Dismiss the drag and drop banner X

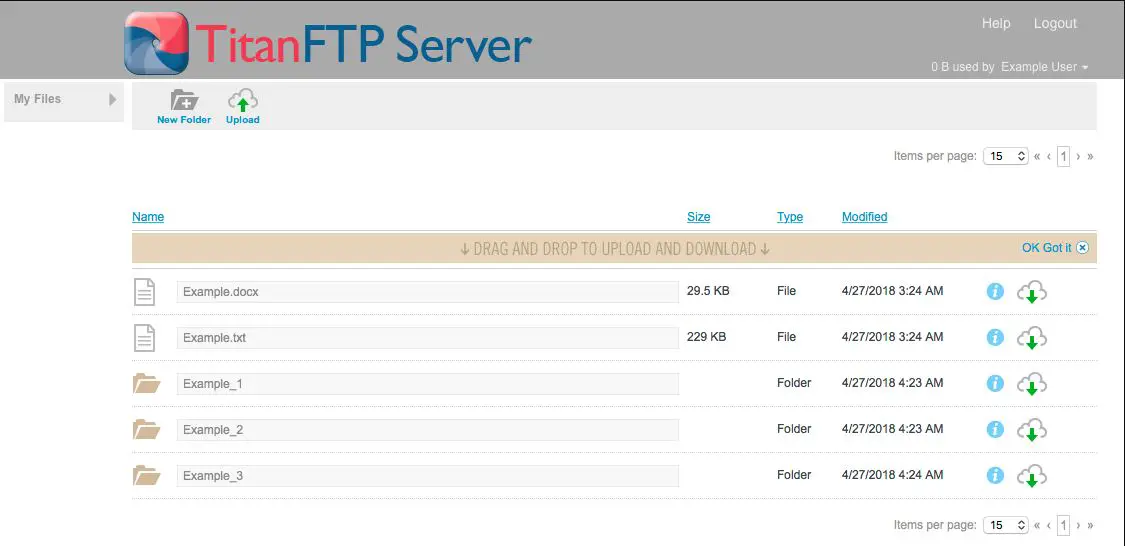1083,248
